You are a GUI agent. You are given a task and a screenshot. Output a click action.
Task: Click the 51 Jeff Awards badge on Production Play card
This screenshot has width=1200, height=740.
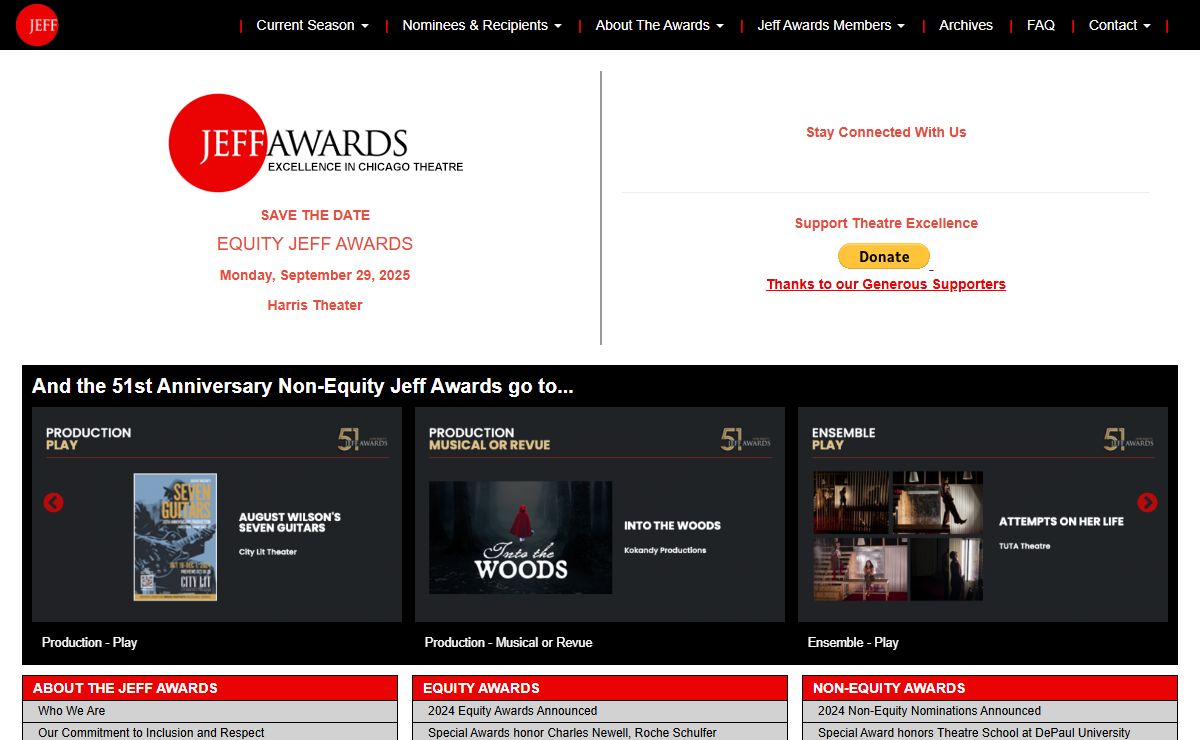click(x=362, y=439)
